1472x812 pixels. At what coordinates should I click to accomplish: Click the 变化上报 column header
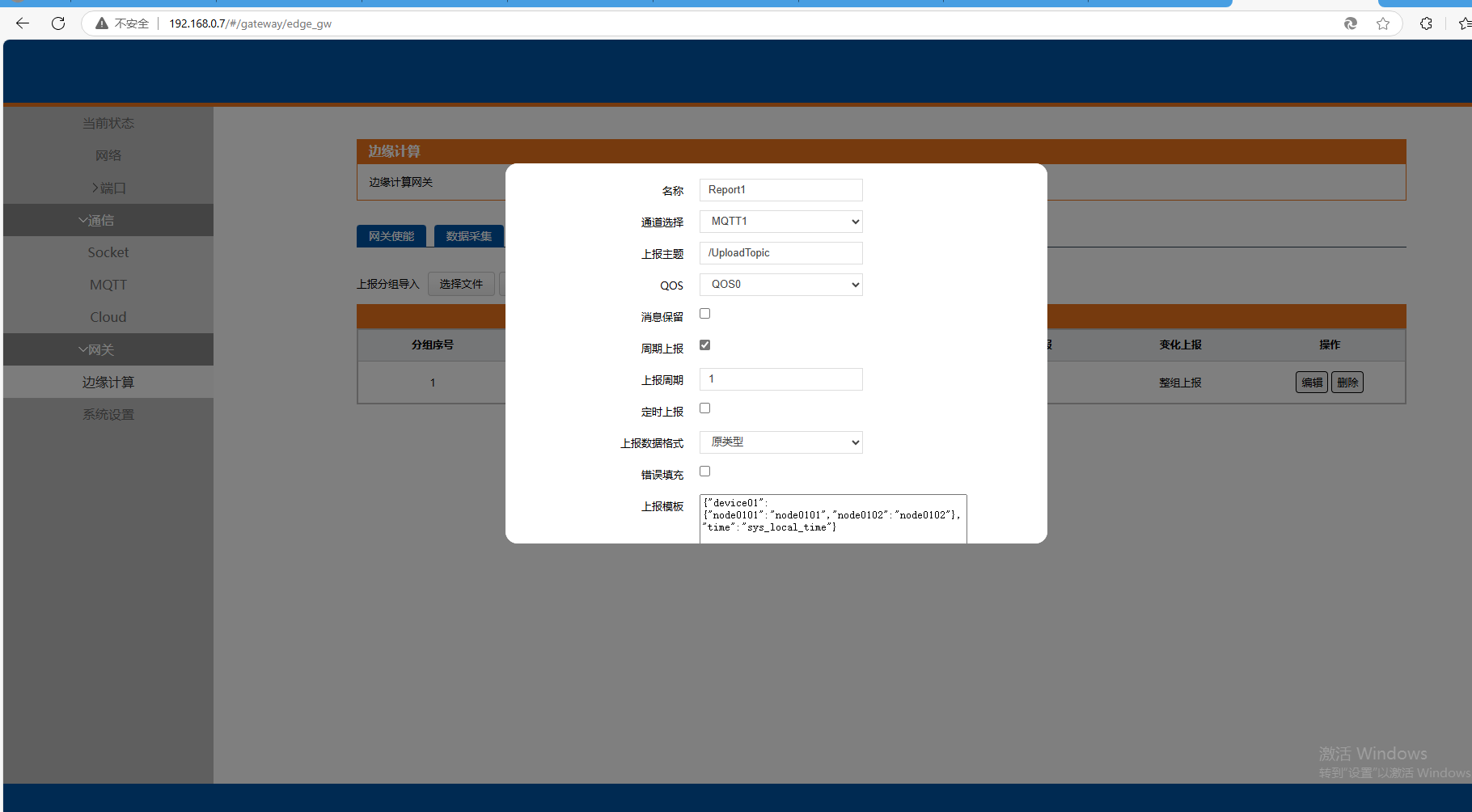coord(1181,345)
